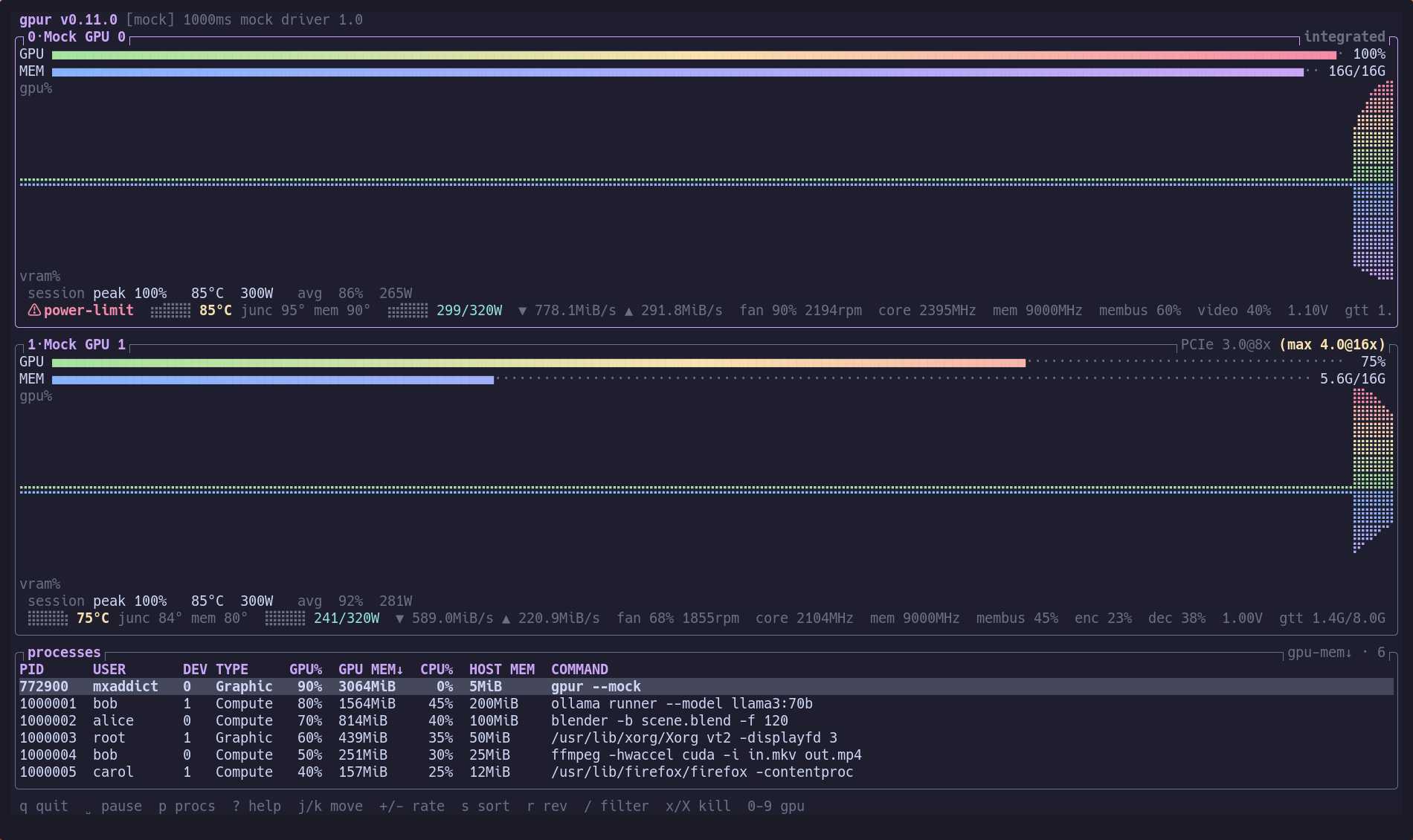
Task: Click the x/X kill shortcut hint
Action: pos(698,806)
